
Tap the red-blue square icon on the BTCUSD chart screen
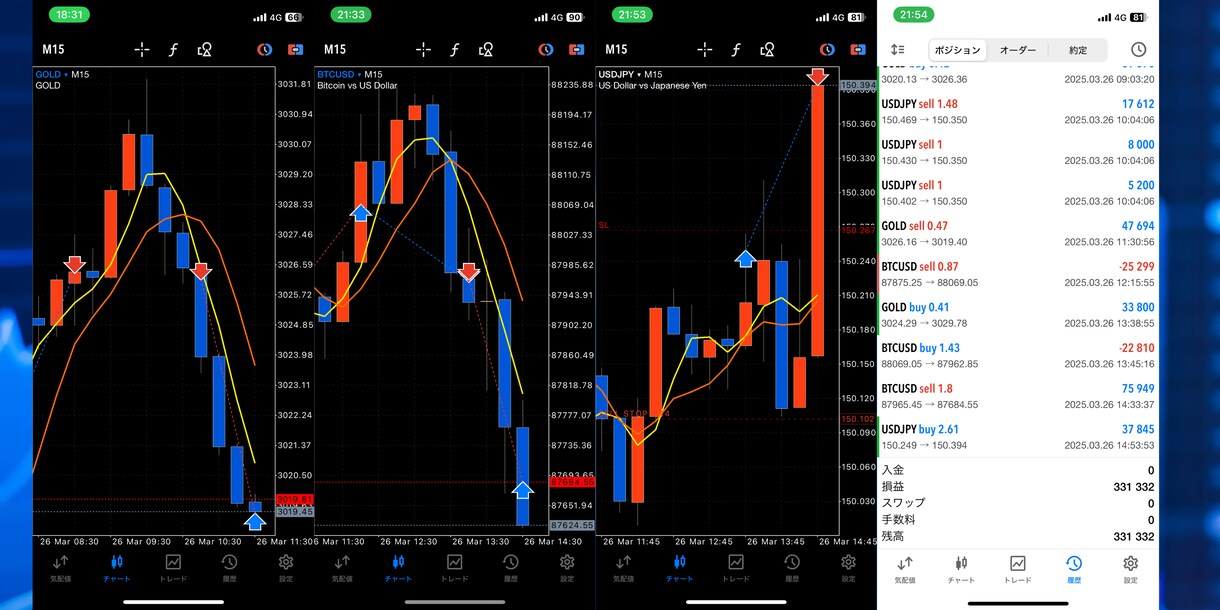pyautogui.click(x=578, y=49)
